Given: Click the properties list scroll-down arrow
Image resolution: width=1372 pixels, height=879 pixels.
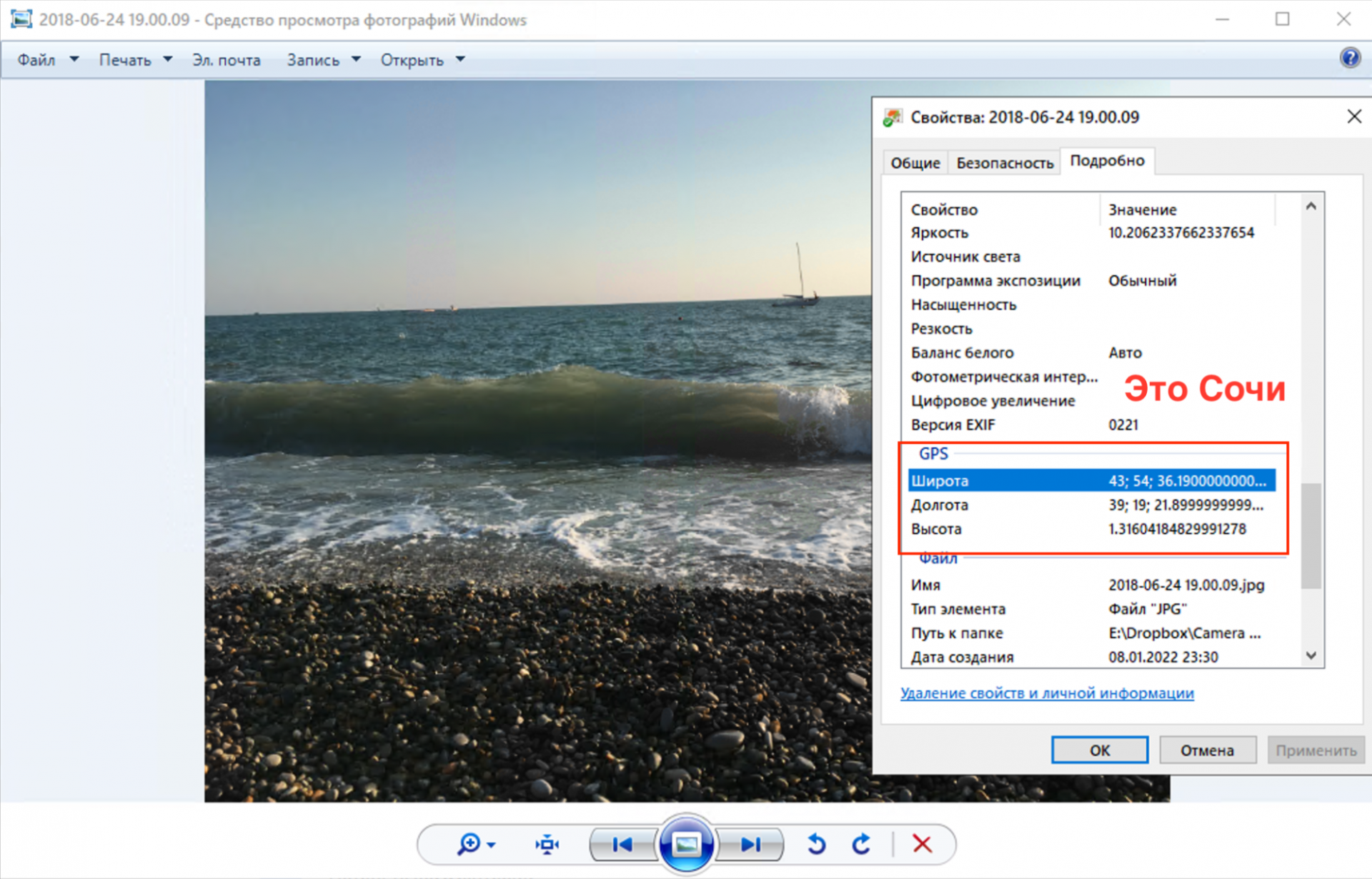Looking at the screenshot, I should coord(1311,655).
